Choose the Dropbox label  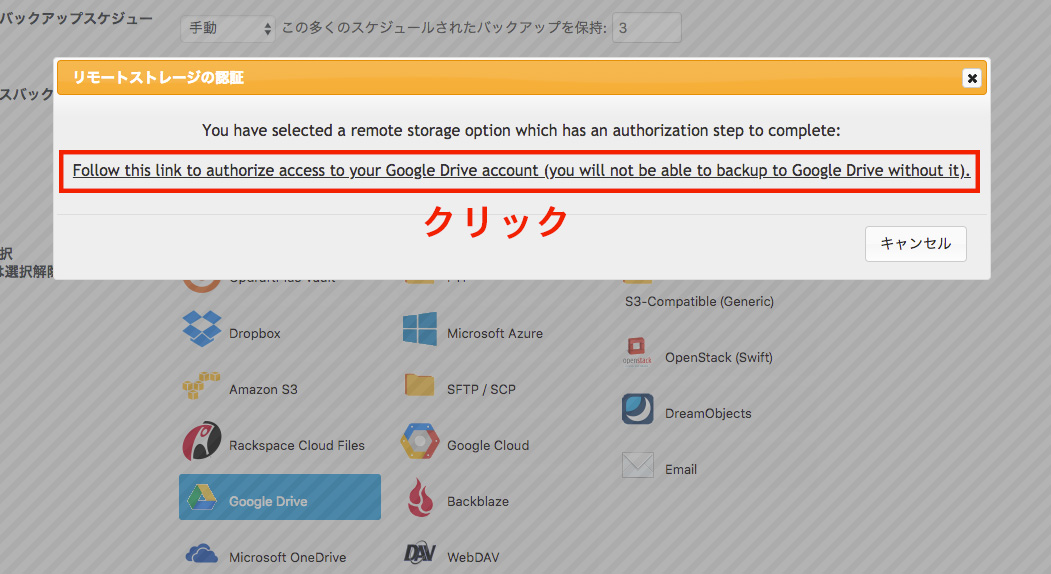(255, 333)
